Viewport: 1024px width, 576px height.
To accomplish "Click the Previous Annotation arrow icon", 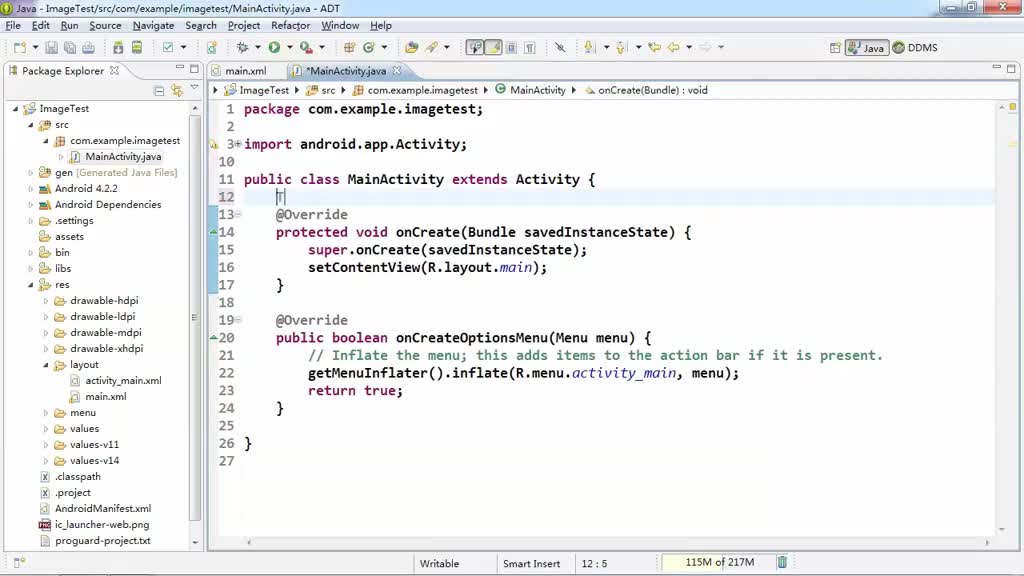I will pos(621,48).
